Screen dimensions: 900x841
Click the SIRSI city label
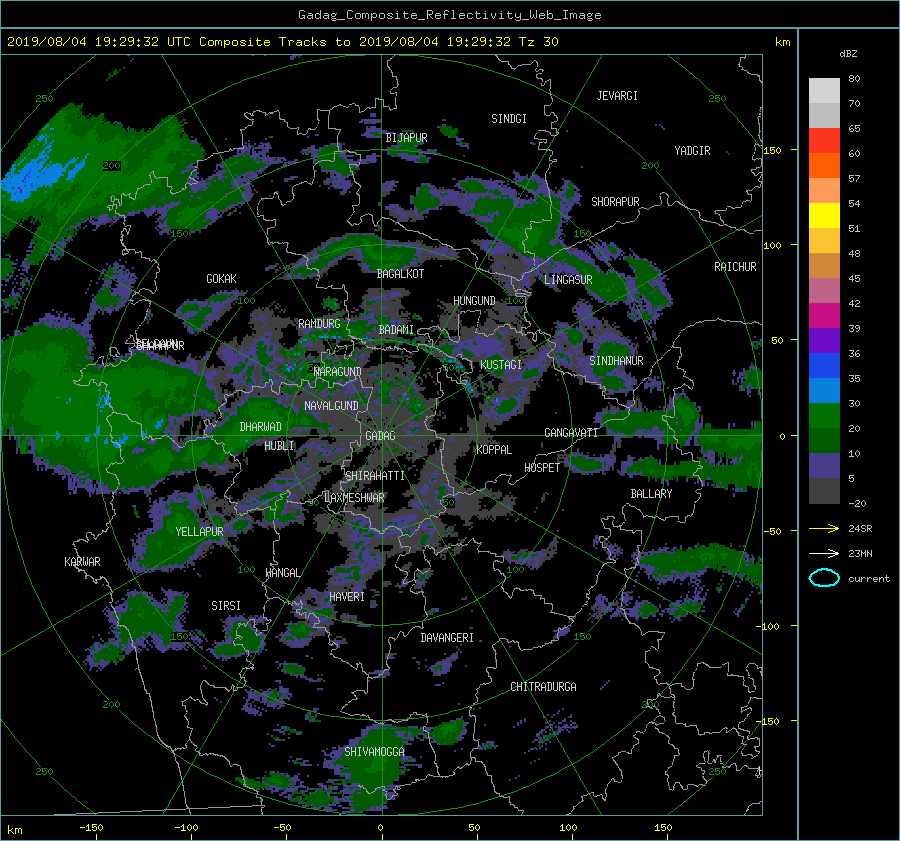pyautogui.click(x=226, y=606)
